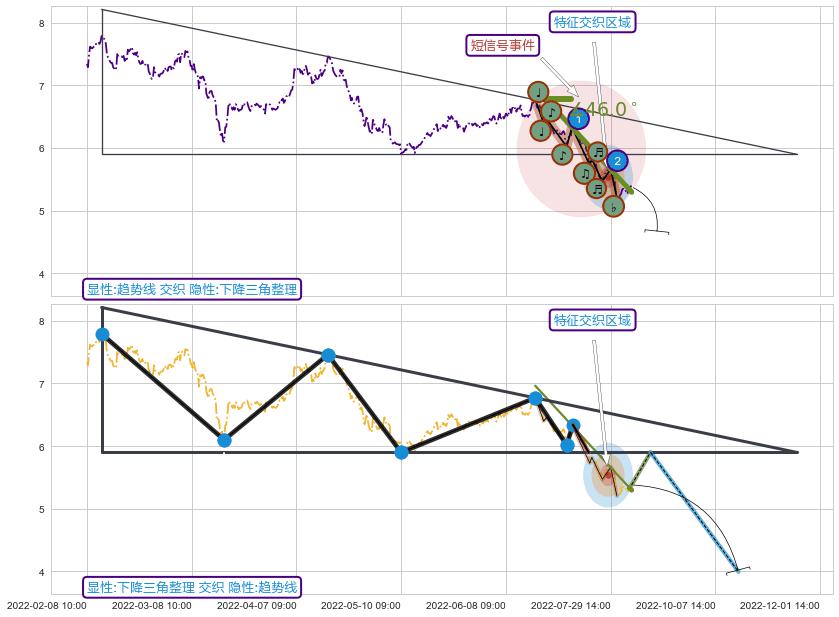The height and width of the screenshot is (617, 839).
Task: Select the blue pivot dot at the 7.4 peak
Action: coord(328,355)
